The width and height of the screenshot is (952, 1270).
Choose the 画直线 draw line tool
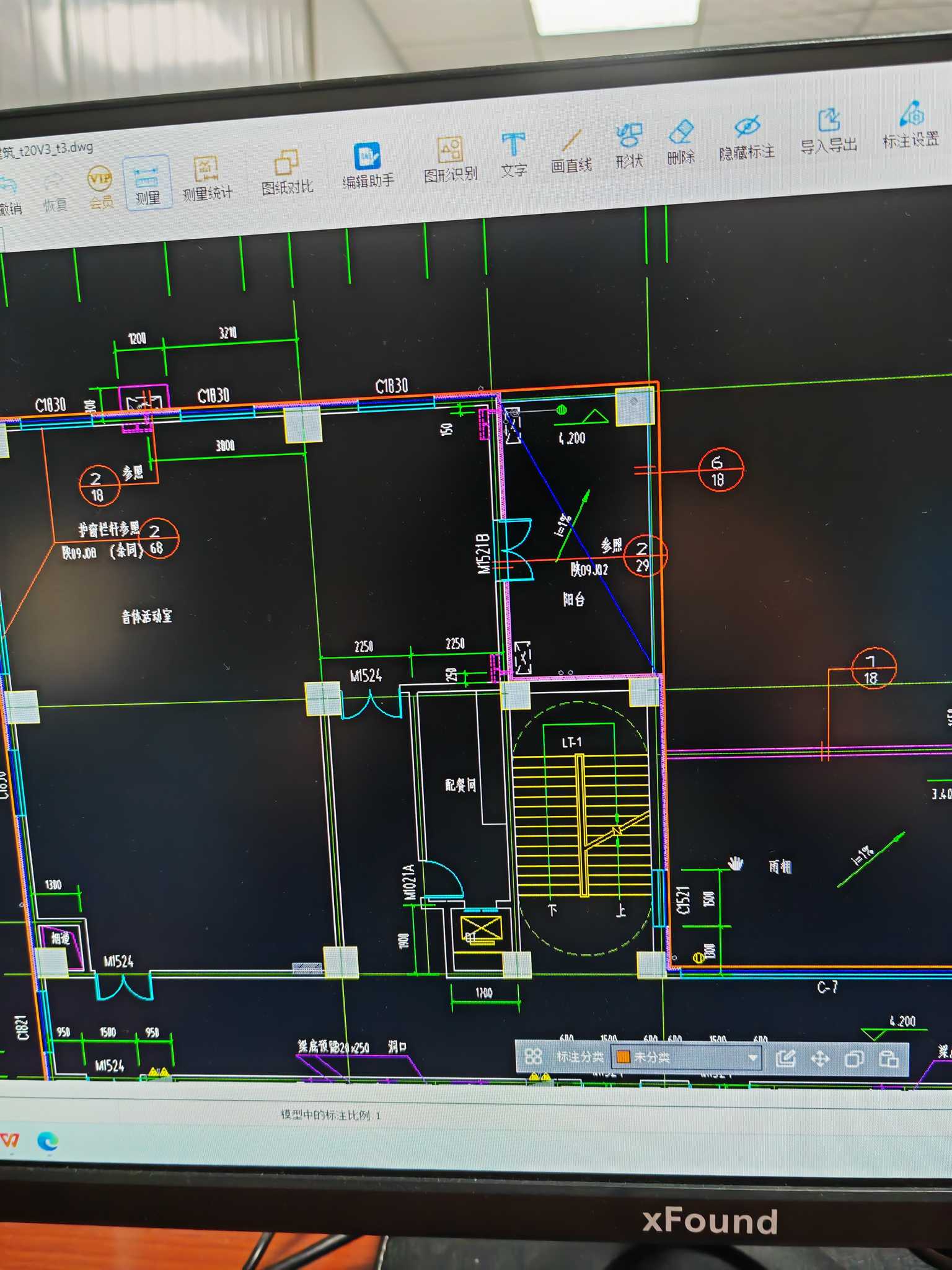(x=571, y=151)
